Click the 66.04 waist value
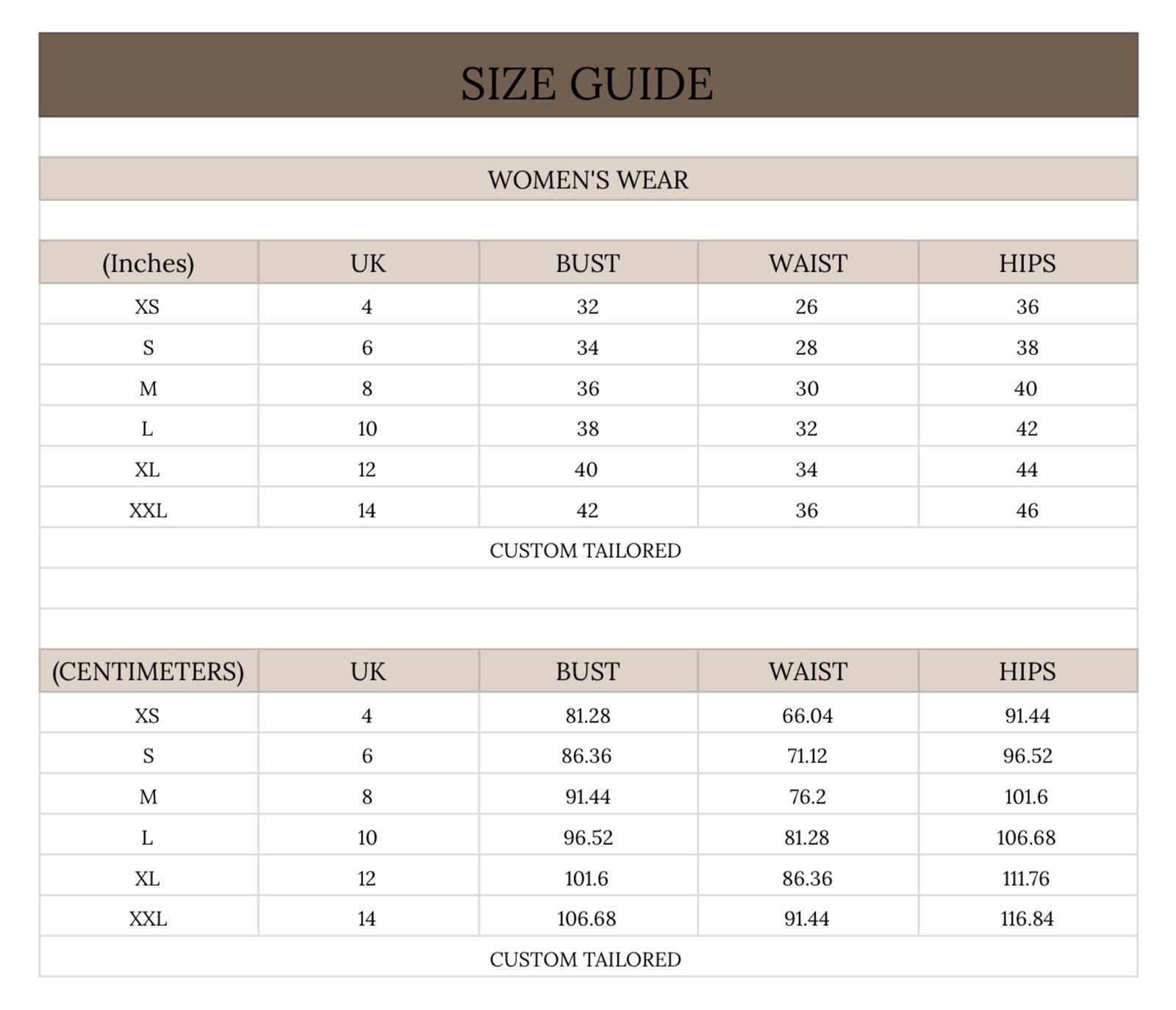 click(x=807, y=715)
